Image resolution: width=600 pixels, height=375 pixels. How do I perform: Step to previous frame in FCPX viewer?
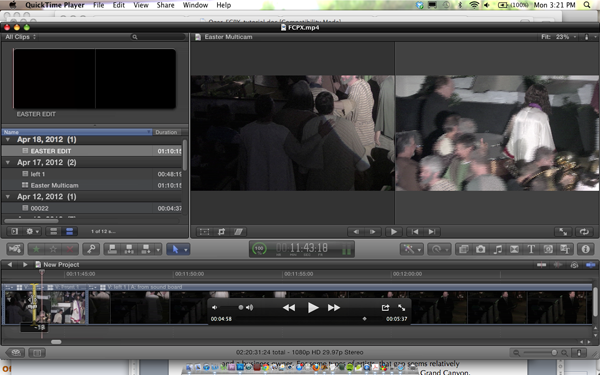click(356, 232)
